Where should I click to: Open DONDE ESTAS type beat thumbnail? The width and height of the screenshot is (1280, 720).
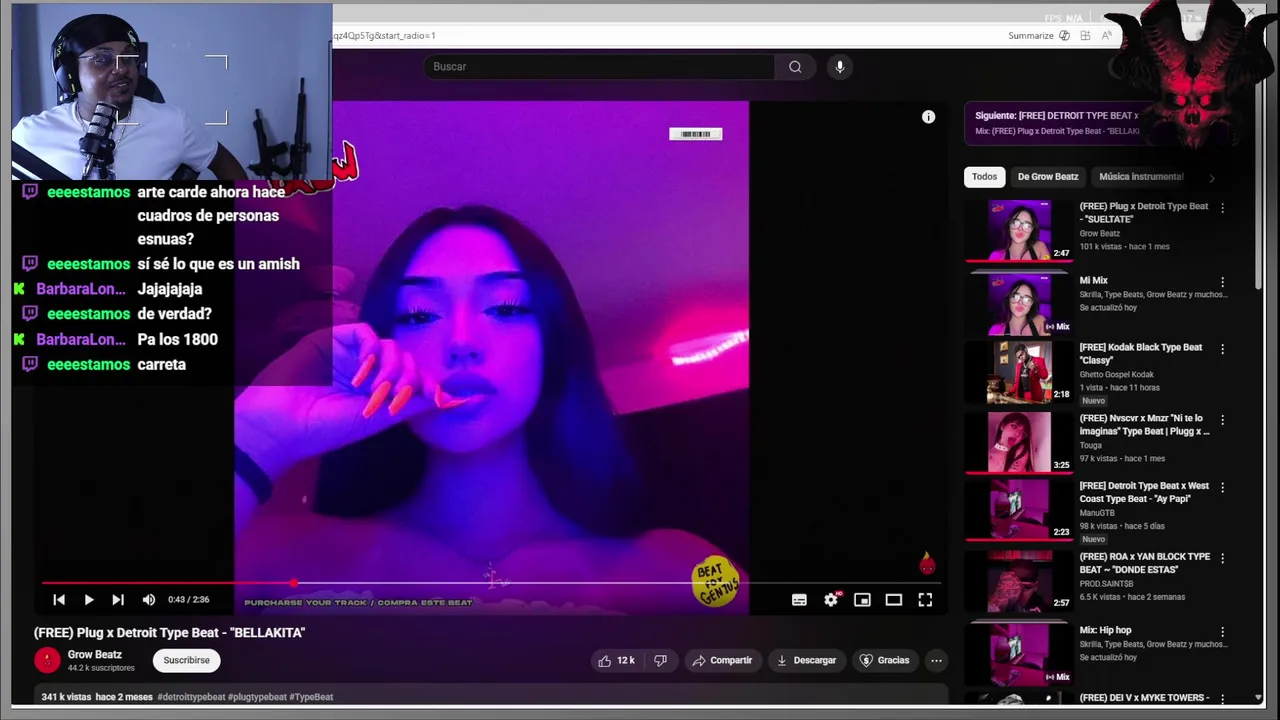[x=1019, y=581]
